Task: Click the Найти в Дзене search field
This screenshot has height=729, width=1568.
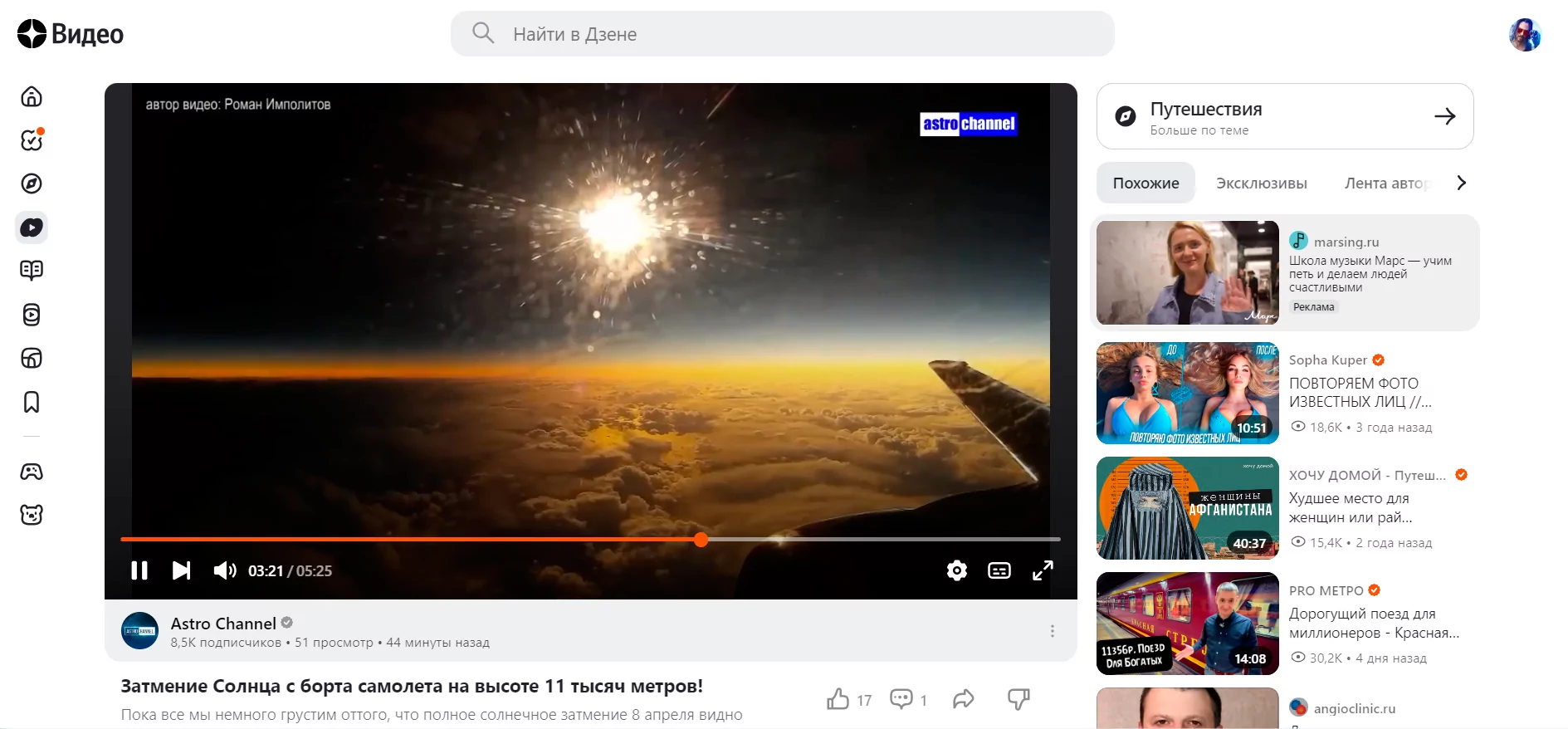Action: point(783,34)
